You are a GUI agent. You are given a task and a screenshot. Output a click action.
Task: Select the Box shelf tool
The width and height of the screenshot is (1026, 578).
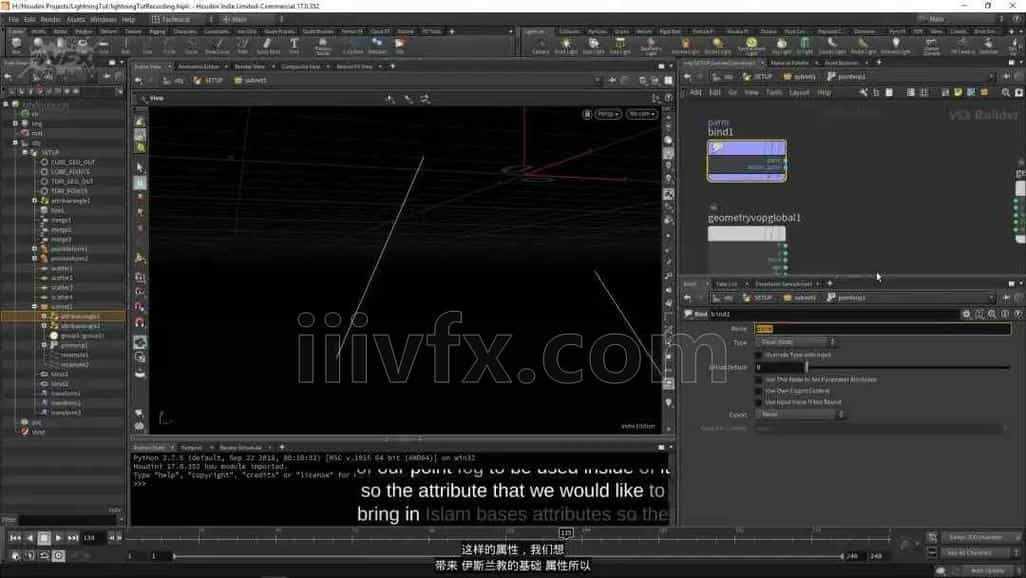point(16,45)
